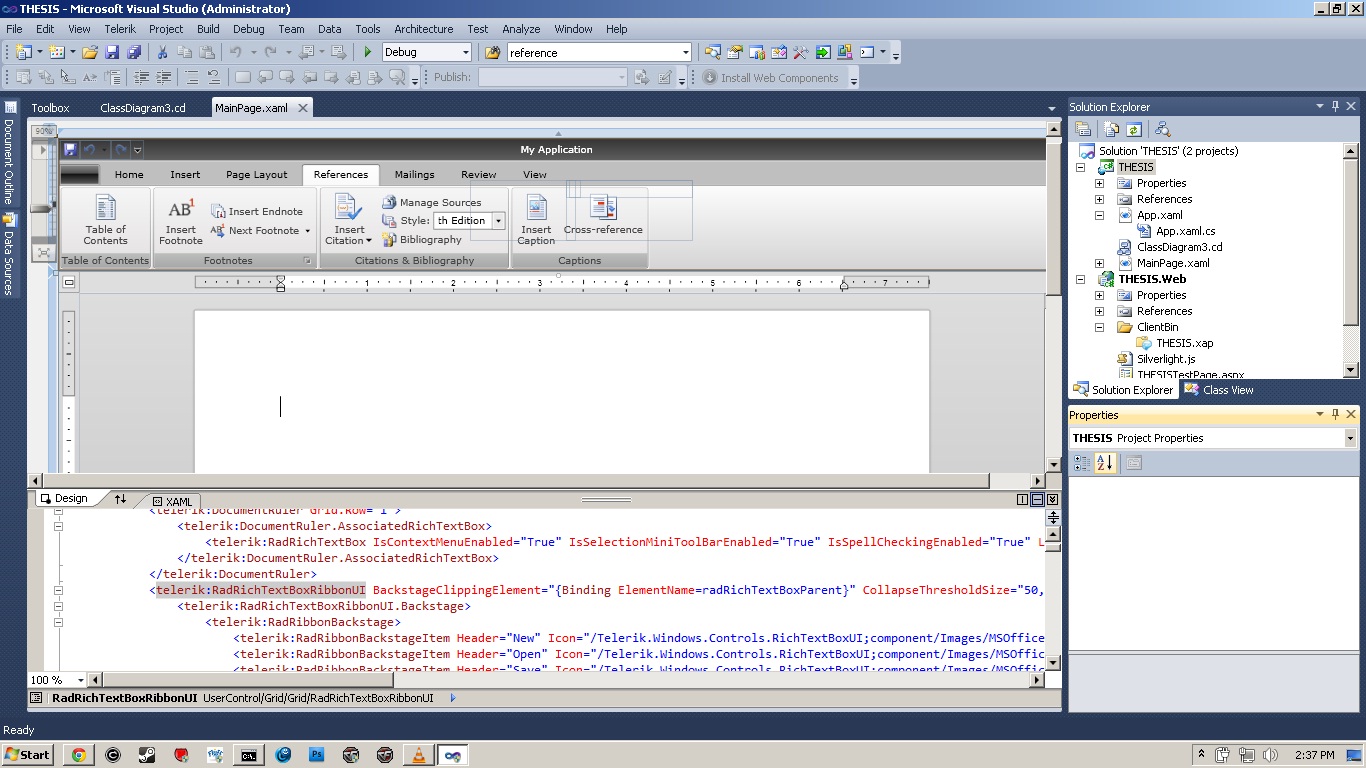The height and width of the screenshot is (768, 1366).
Task: Select Alphabetical sort in the Properties panel
Action: click(x=1104, y=463)
